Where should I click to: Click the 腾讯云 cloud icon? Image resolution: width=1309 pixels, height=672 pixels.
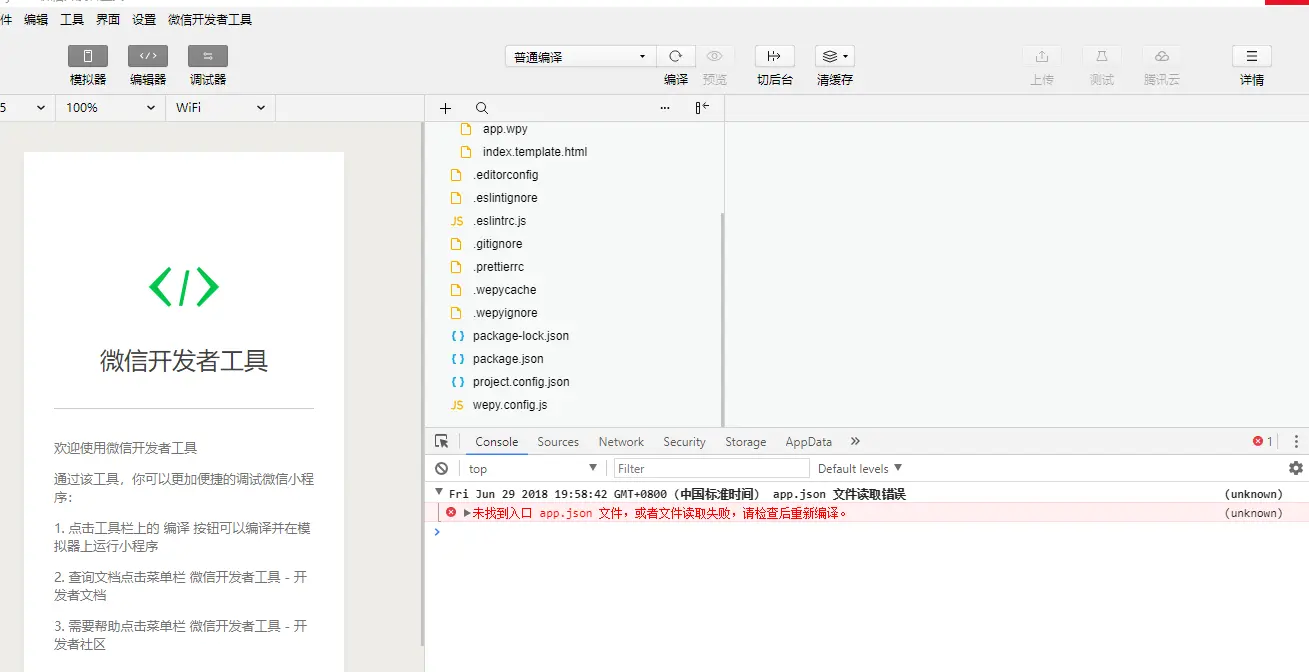point(1162,57)
